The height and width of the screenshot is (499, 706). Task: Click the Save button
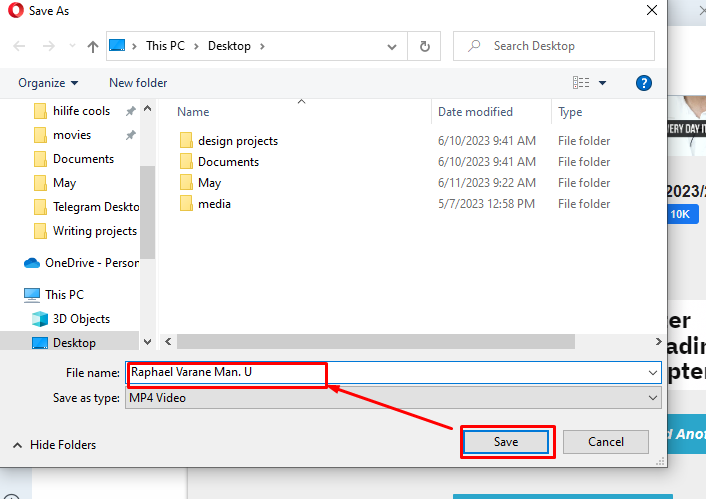(506, 442)
